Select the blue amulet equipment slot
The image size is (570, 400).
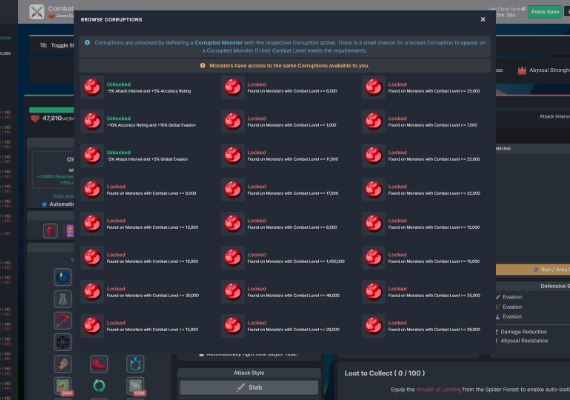tap(63, 277)
